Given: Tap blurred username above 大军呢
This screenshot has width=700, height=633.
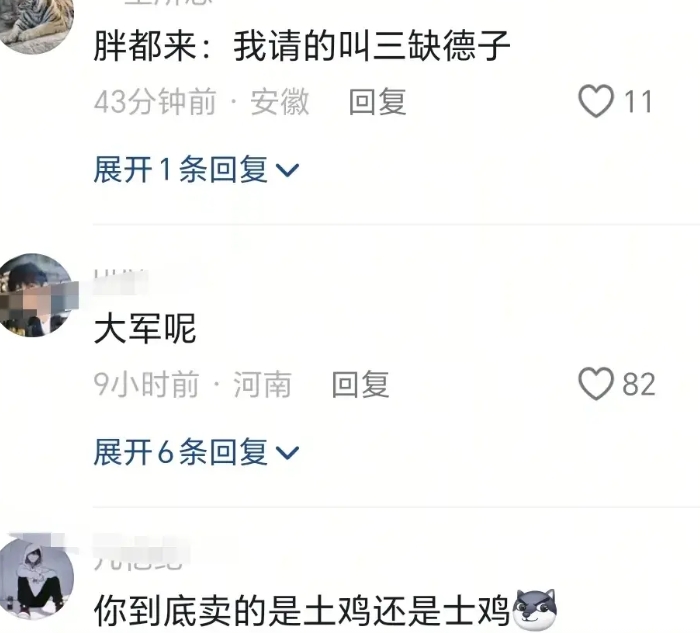Looking at the screenshot, I should point(121,280).
